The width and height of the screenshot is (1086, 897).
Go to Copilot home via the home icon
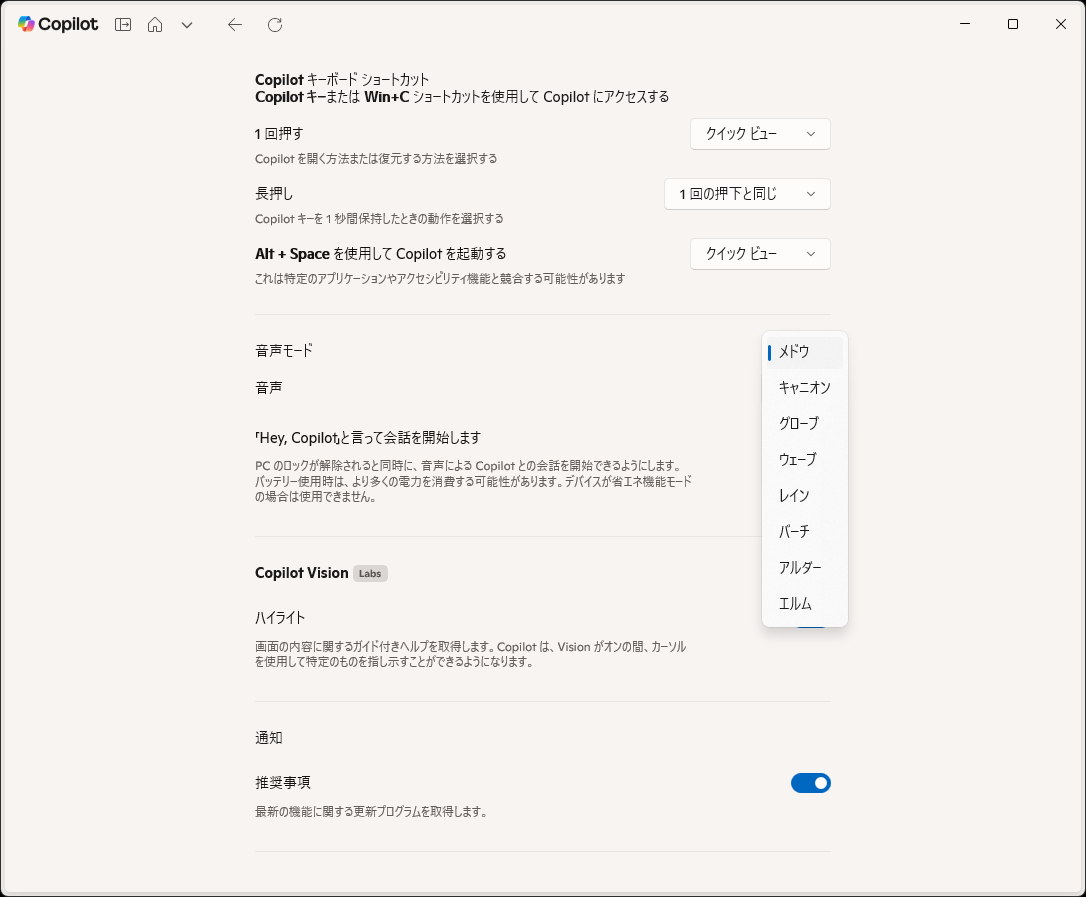click(x=155, y=24)
